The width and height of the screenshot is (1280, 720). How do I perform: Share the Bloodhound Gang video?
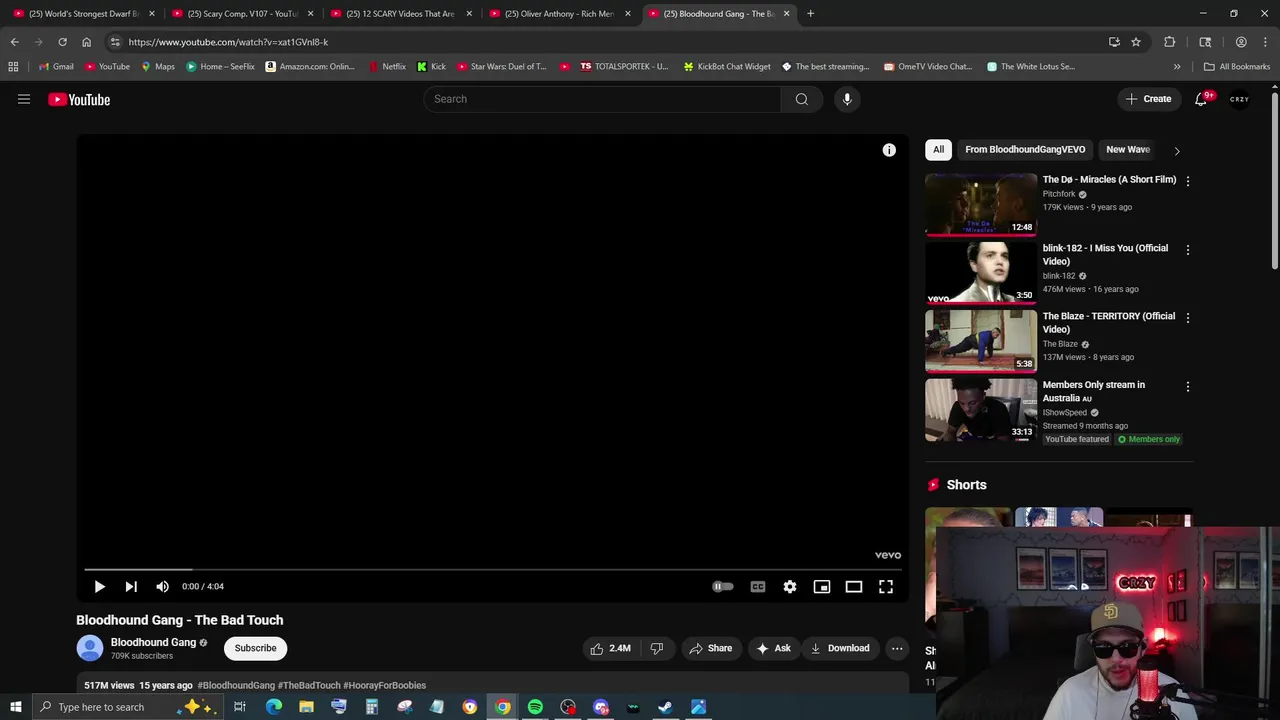[x=711, y=648]
